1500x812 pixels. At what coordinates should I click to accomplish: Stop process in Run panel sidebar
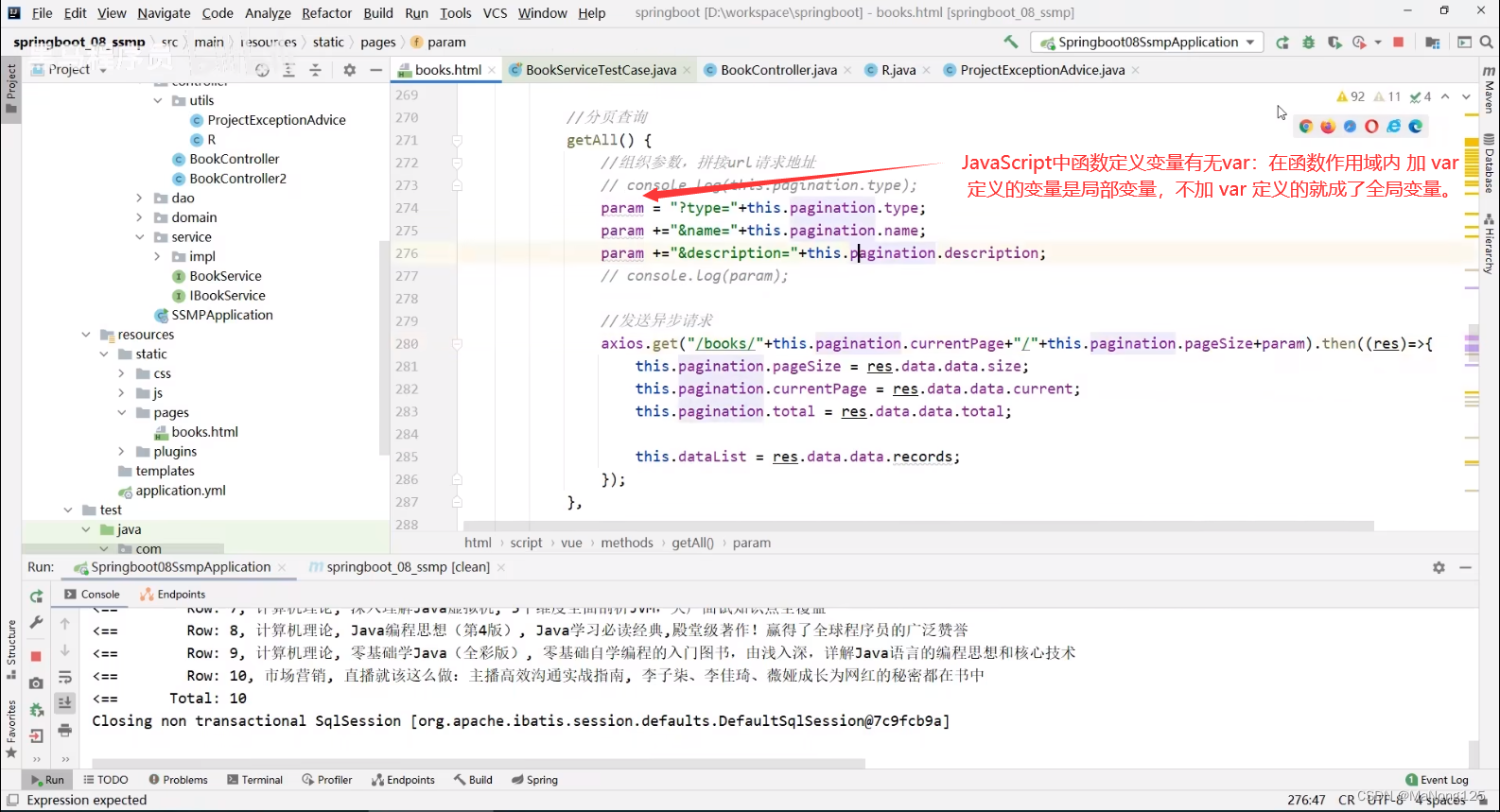coord(36,656)
